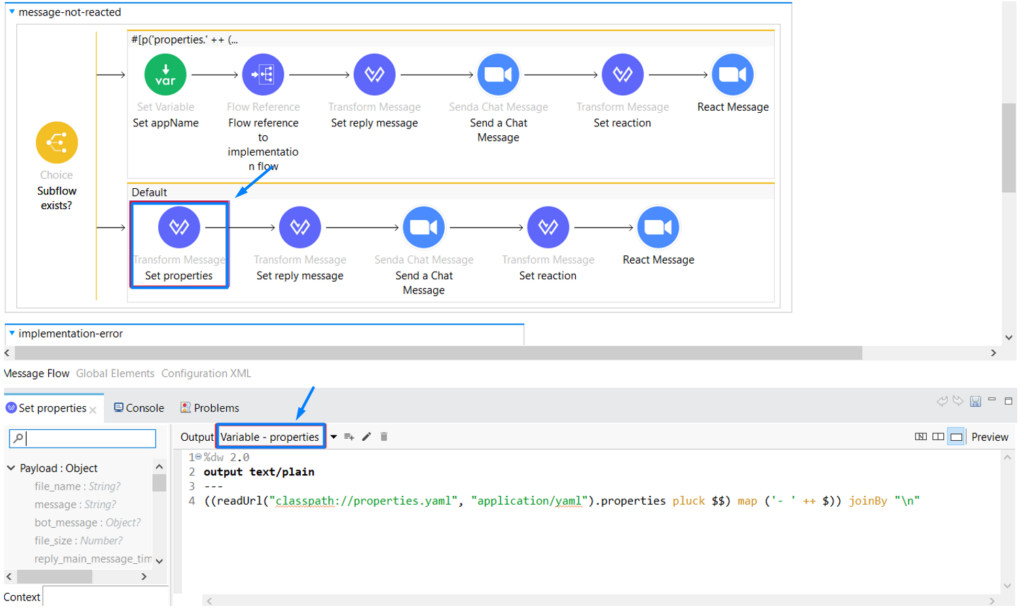
Task: Save the DataWeave script with the disk button
Action: (x=974, y=400)
